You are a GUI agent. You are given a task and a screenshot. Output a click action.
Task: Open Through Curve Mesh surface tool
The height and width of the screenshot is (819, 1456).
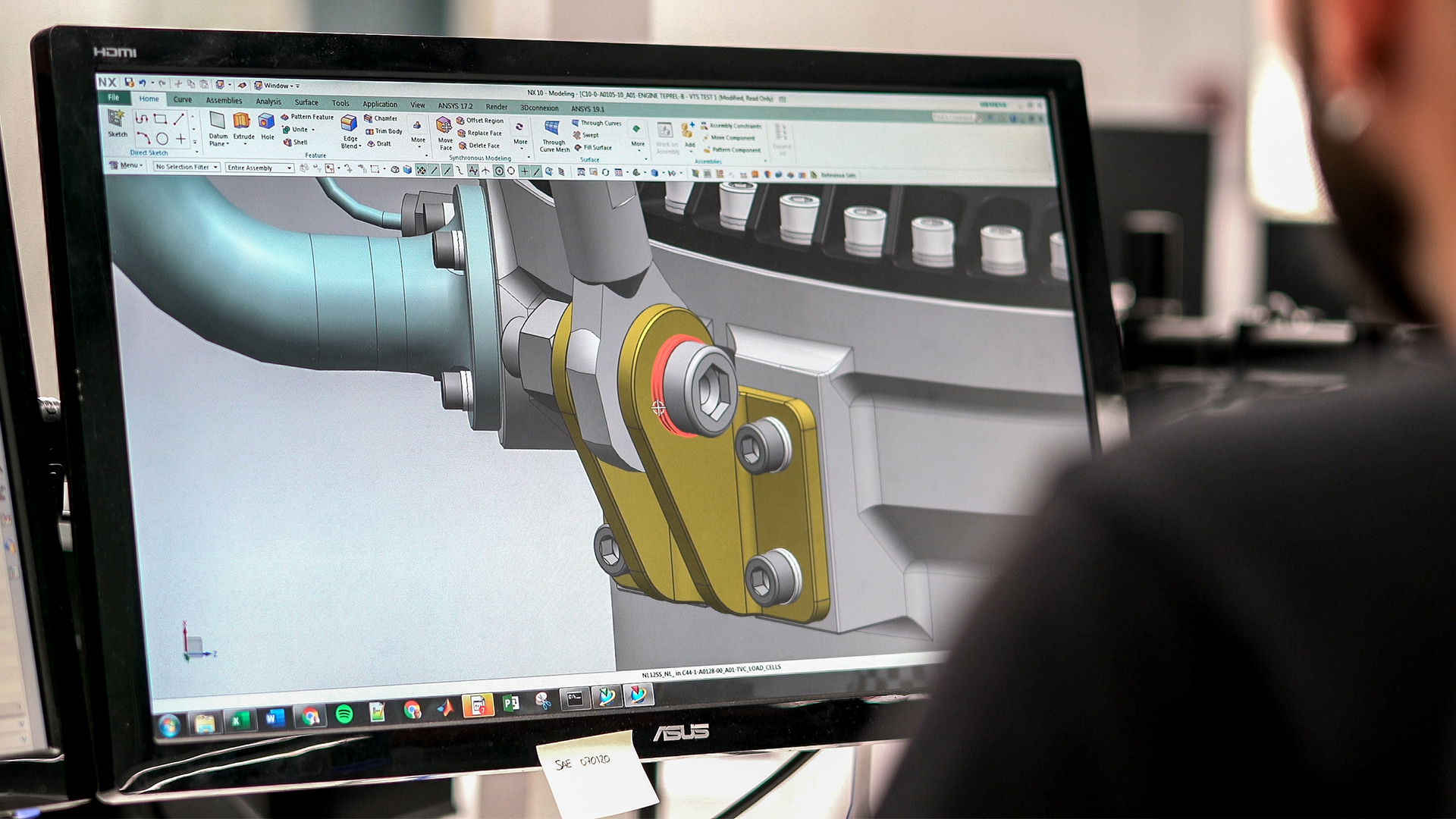pos(554,136)
